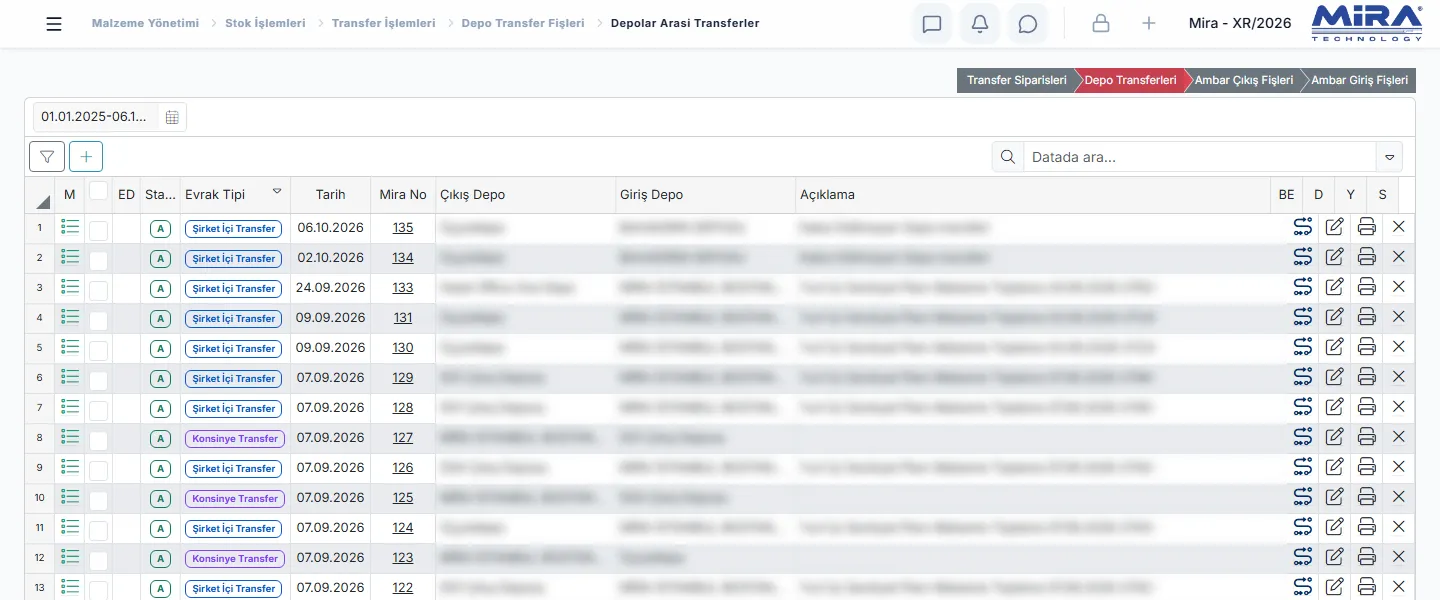Open the messages square chat icon
1440x600 pixels.
(932, 24)
